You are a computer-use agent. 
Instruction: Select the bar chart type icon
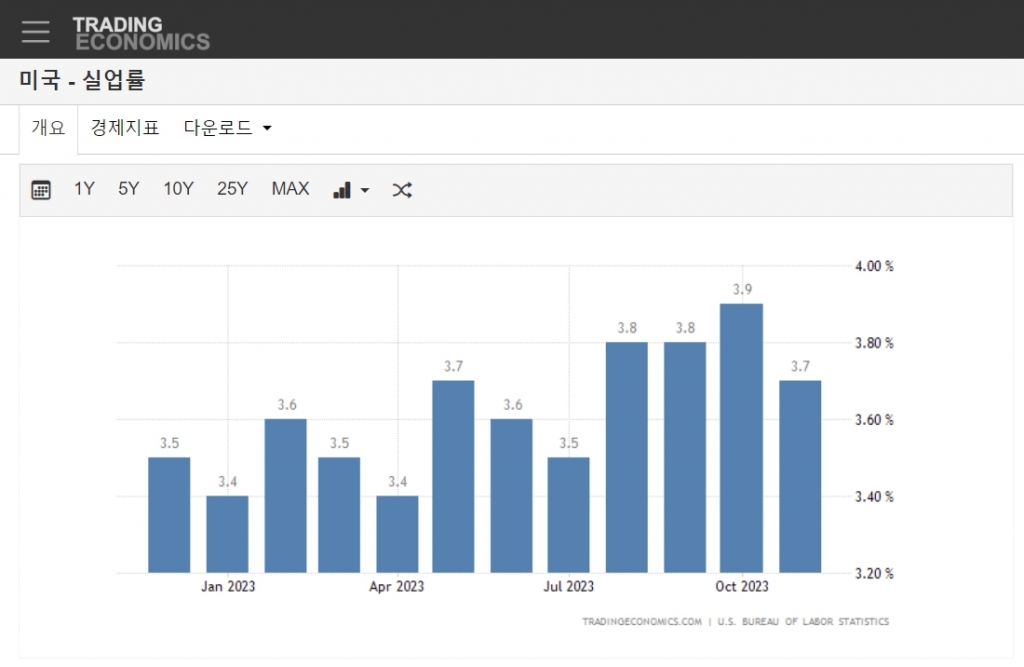click(342, 190)
